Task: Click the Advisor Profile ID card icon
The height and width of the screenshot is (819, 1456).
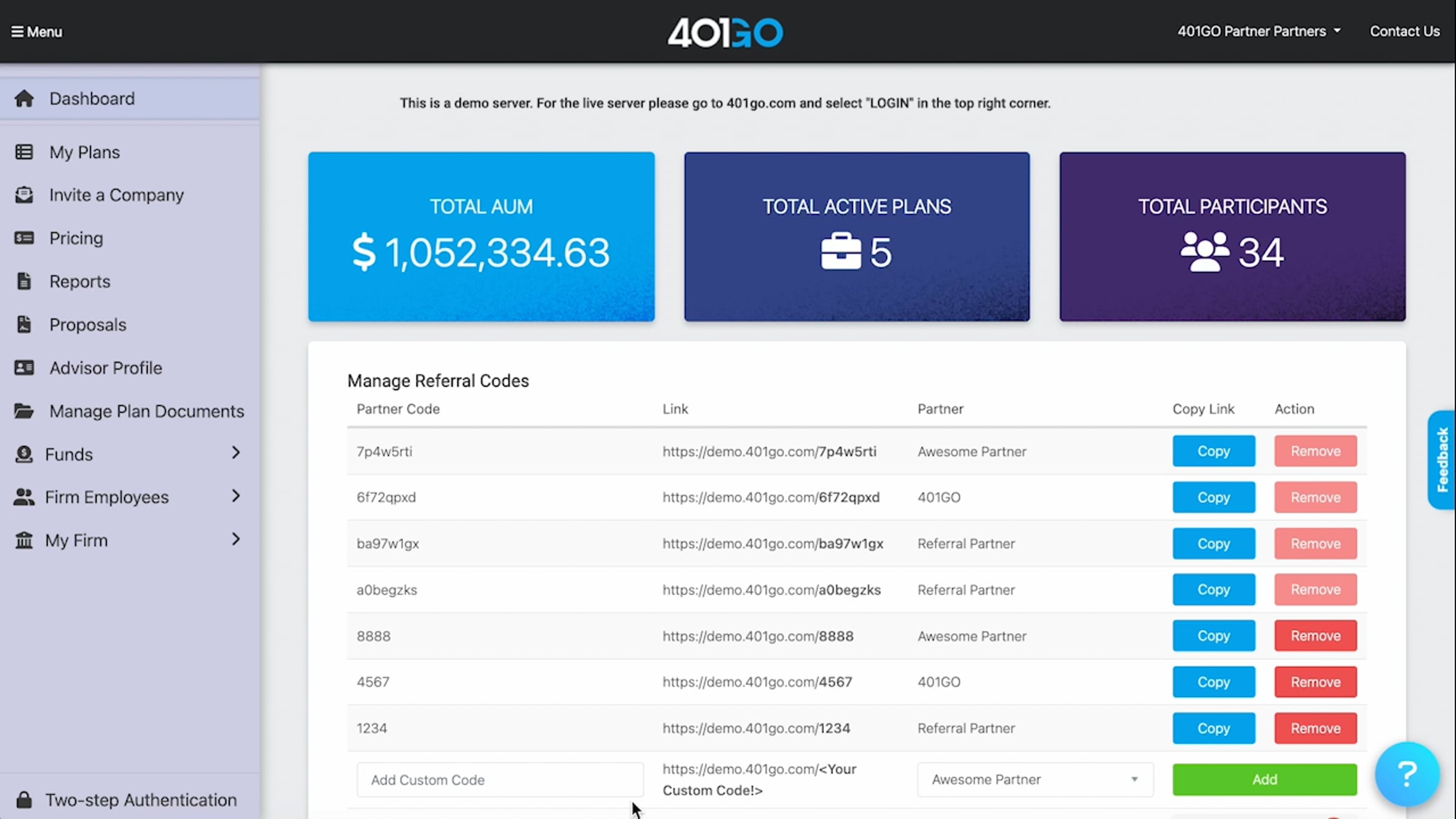Action: click(24, 368)
